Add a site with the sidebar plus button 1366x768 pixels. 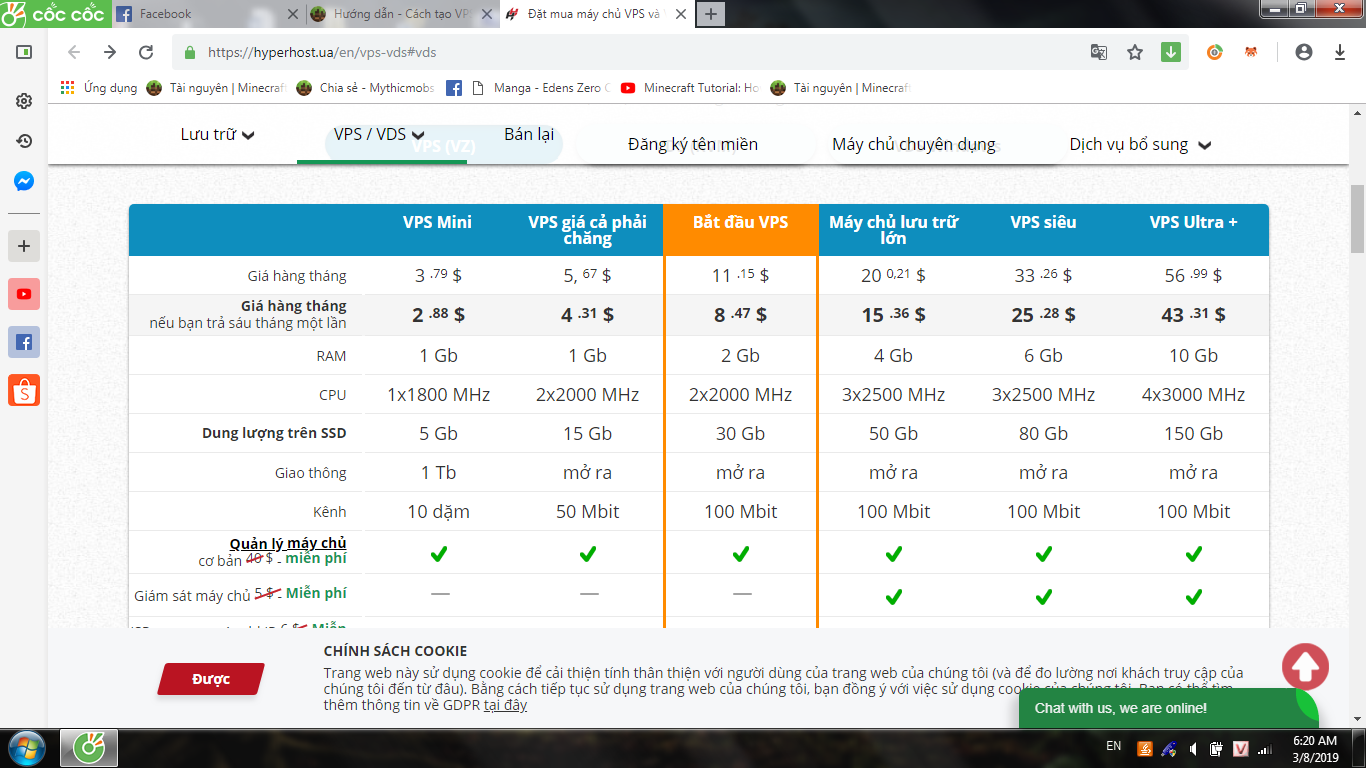(24, 246)
